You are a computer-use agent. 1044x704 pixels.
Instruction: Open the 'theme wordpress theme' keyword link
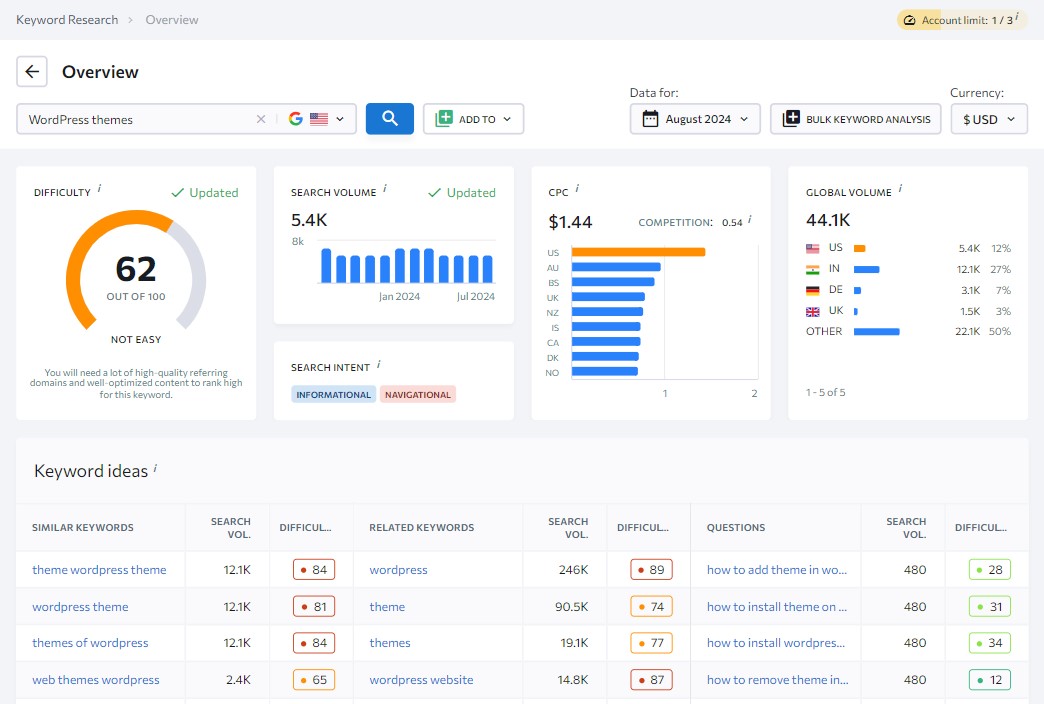click(x=99, y=569)
